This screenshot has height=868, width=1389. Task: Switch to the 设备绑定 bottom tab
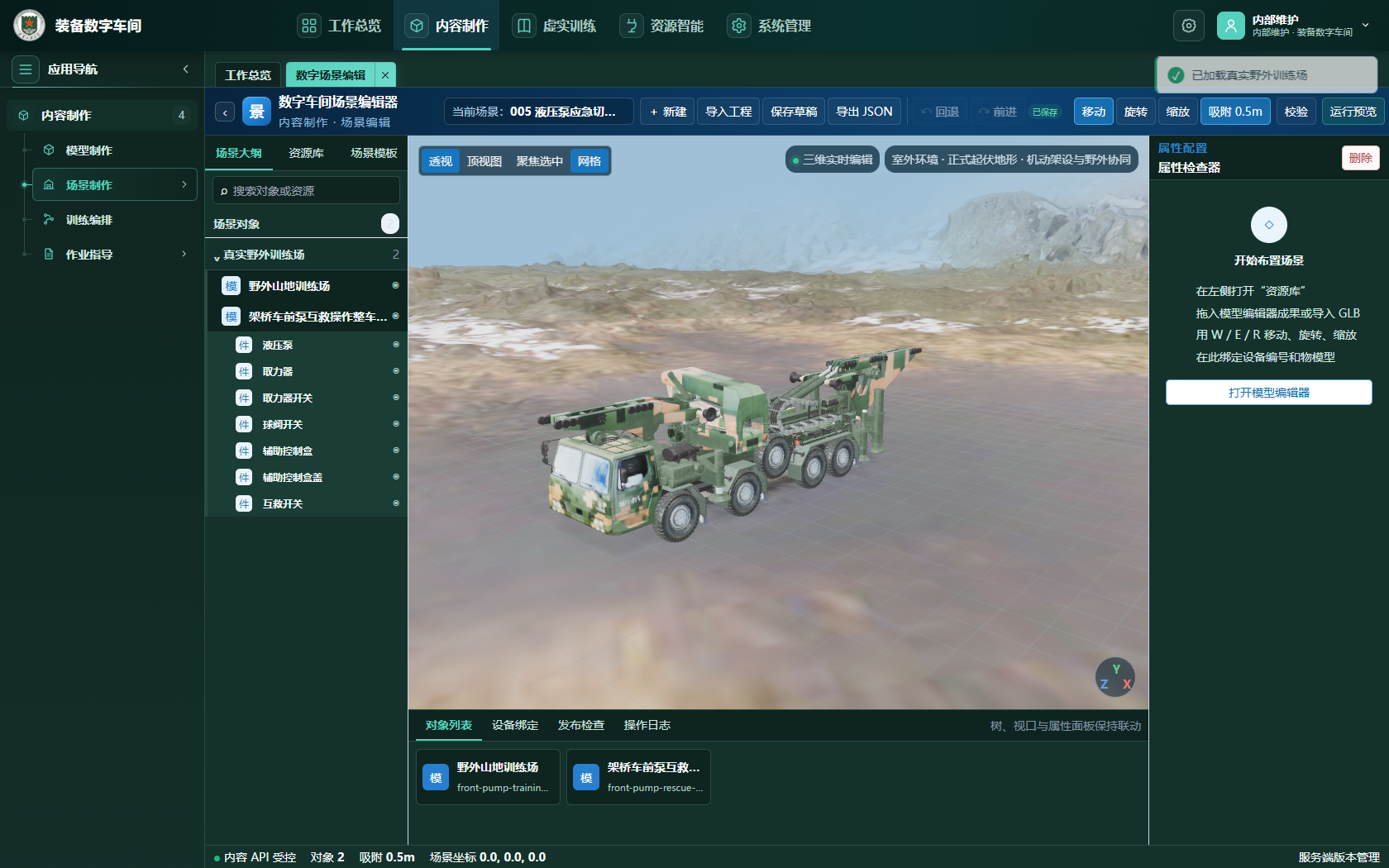tap(515, 726)
